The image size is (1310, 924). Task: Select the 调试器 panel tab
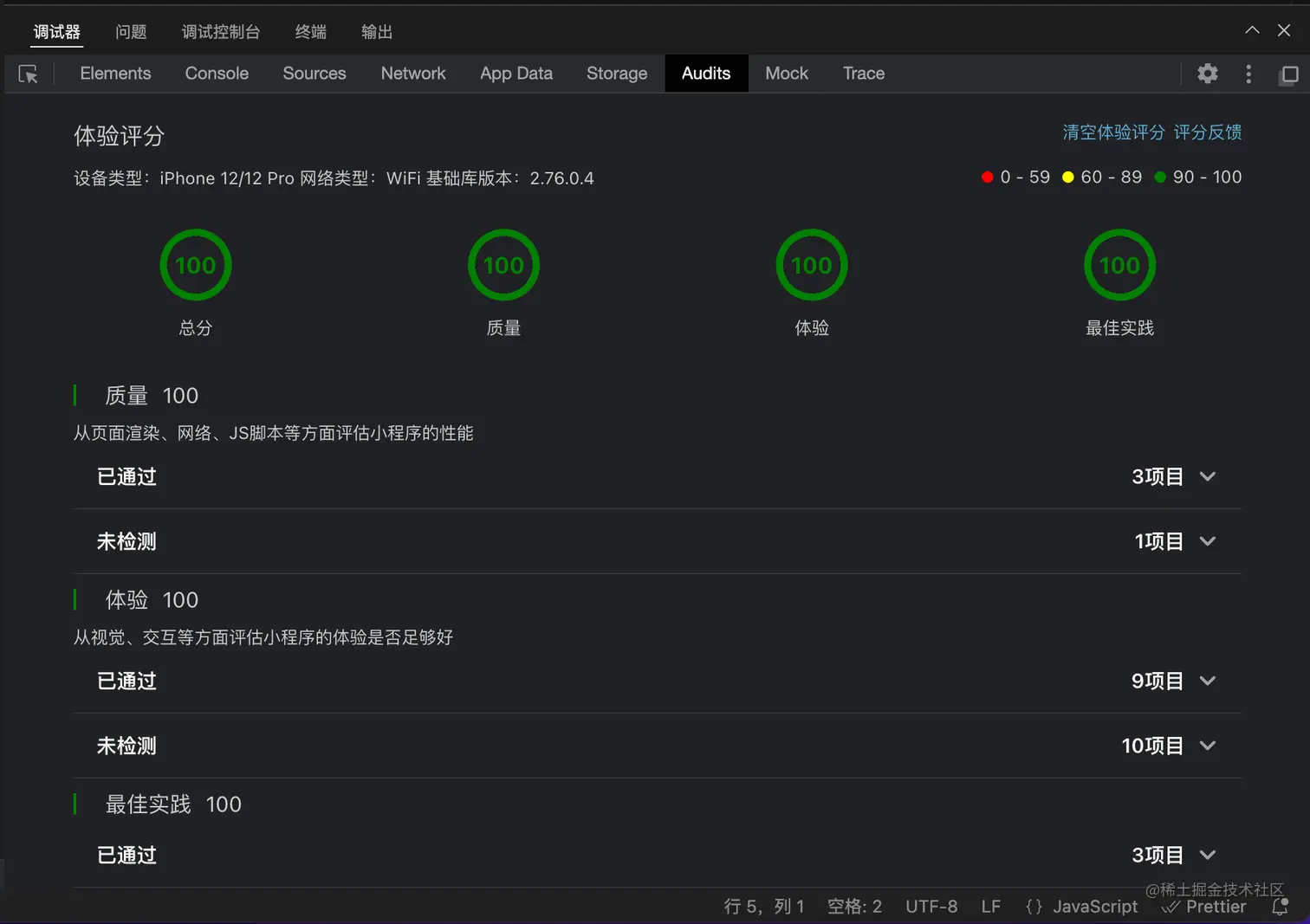point(57,32)
